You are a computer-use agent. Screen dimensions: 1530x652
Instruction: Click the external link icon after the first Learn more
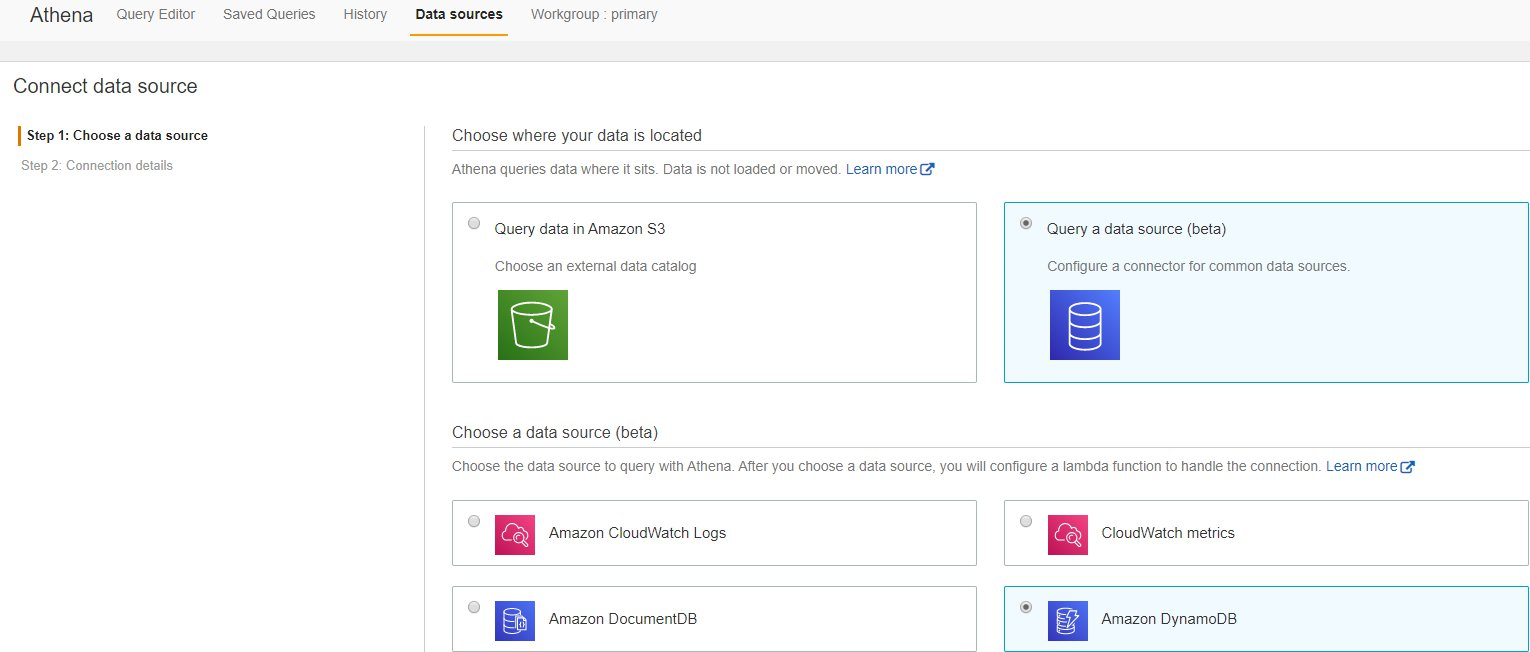click(x=927, y=169)
